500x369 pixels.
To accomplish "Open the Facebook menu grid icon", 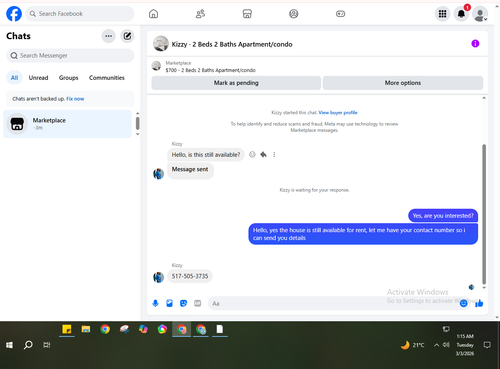I will pos(442,14).
